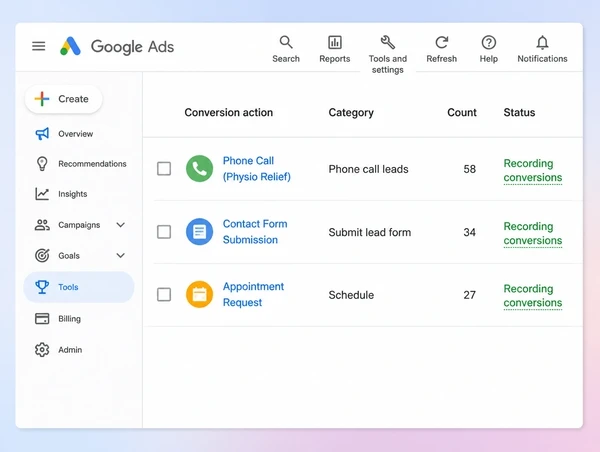Open Billing in sidebar

(69, 318)
